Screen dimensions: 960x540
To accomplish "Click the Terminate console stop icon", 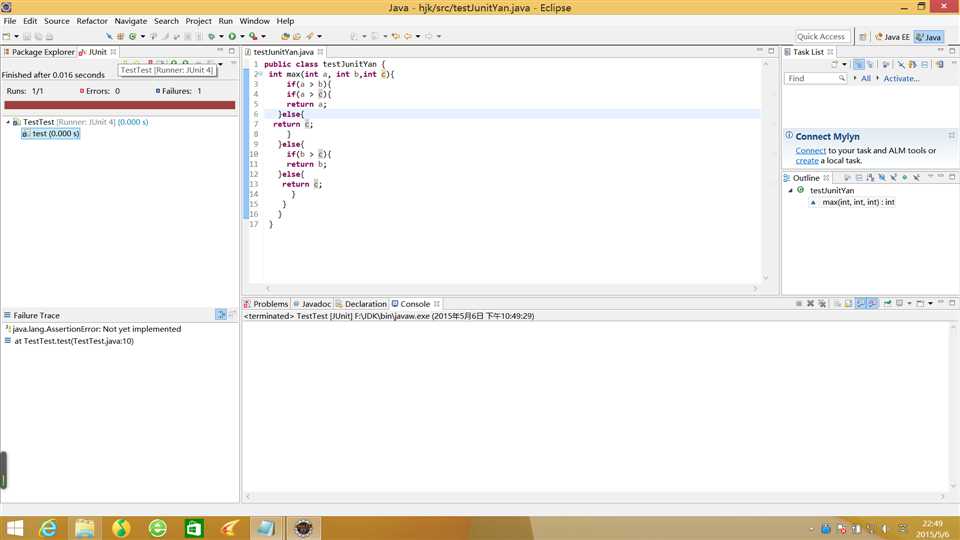I will click(798, 303).
